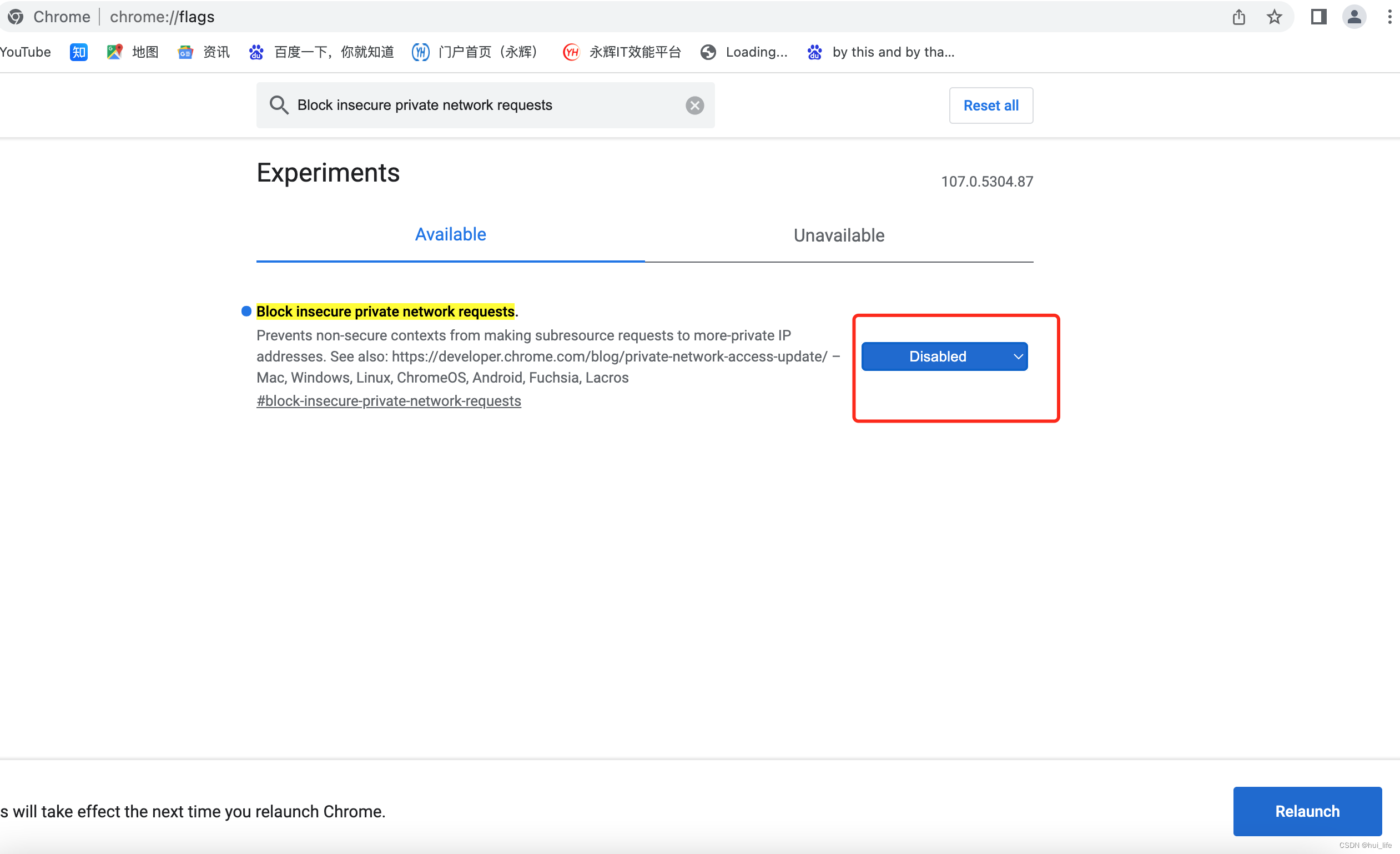This screenshot has width=1400, height=854.
Task: Click the Relaunch button
Action: coord(1306,810)
